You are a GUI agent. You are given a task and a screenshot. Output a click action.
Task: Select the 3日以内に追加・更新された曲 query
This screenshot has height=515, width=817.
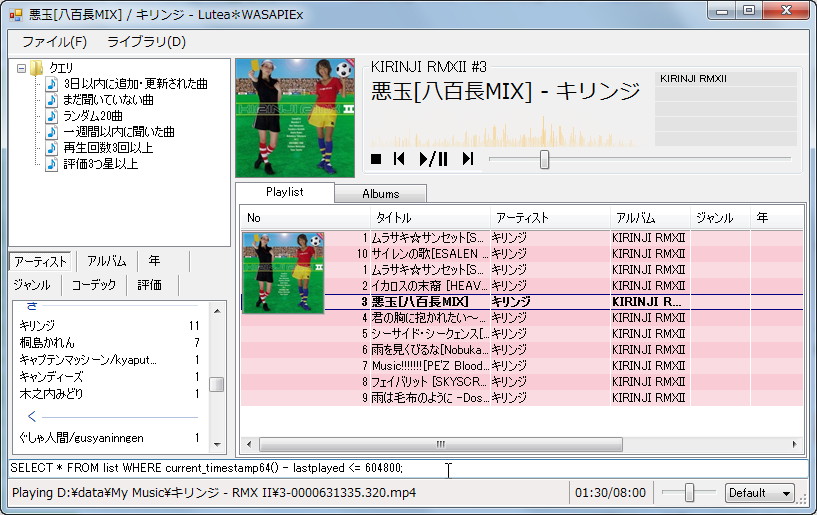[135, 84]
